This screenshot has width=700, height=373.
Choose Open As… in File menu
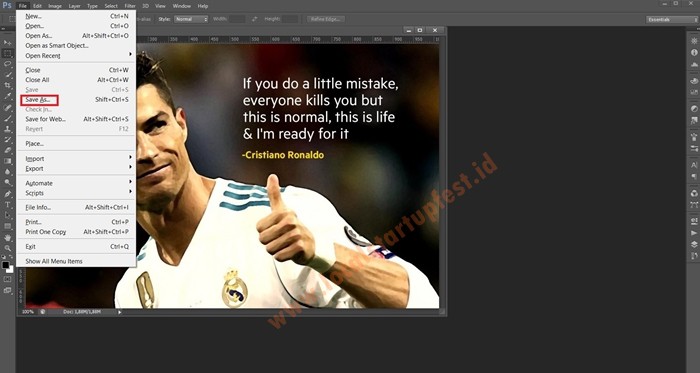pyautogui.click(x=76, y=36)
